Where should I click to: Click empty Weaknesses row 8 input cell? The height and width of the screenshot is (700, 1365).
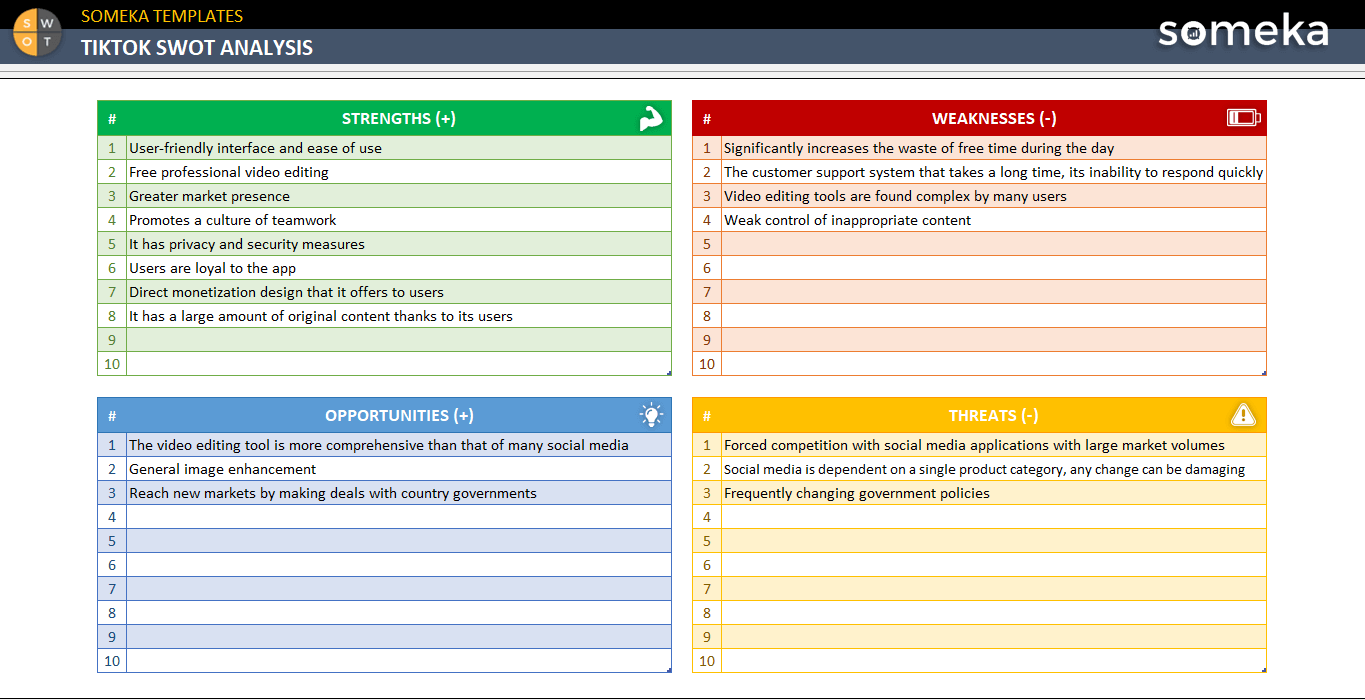[994, 316]
